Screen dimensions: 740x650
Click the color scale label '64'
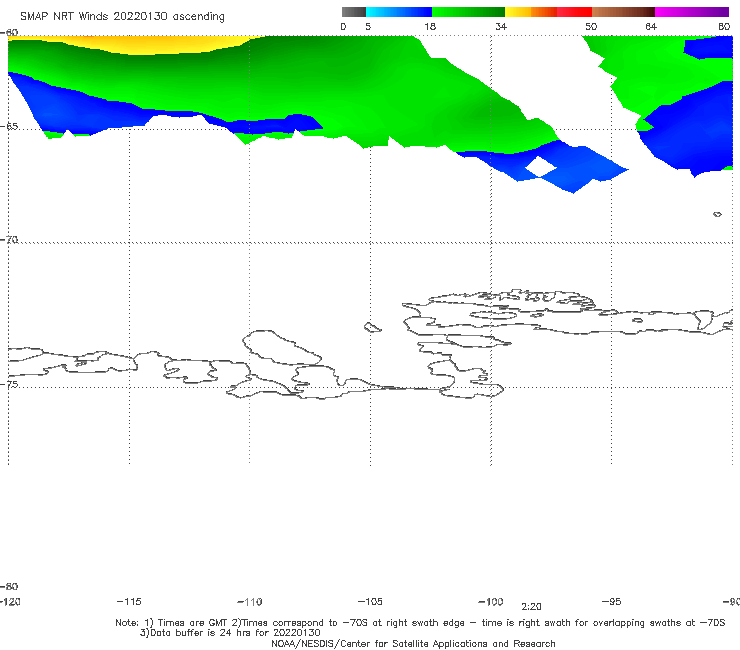(x=651, y=27)
